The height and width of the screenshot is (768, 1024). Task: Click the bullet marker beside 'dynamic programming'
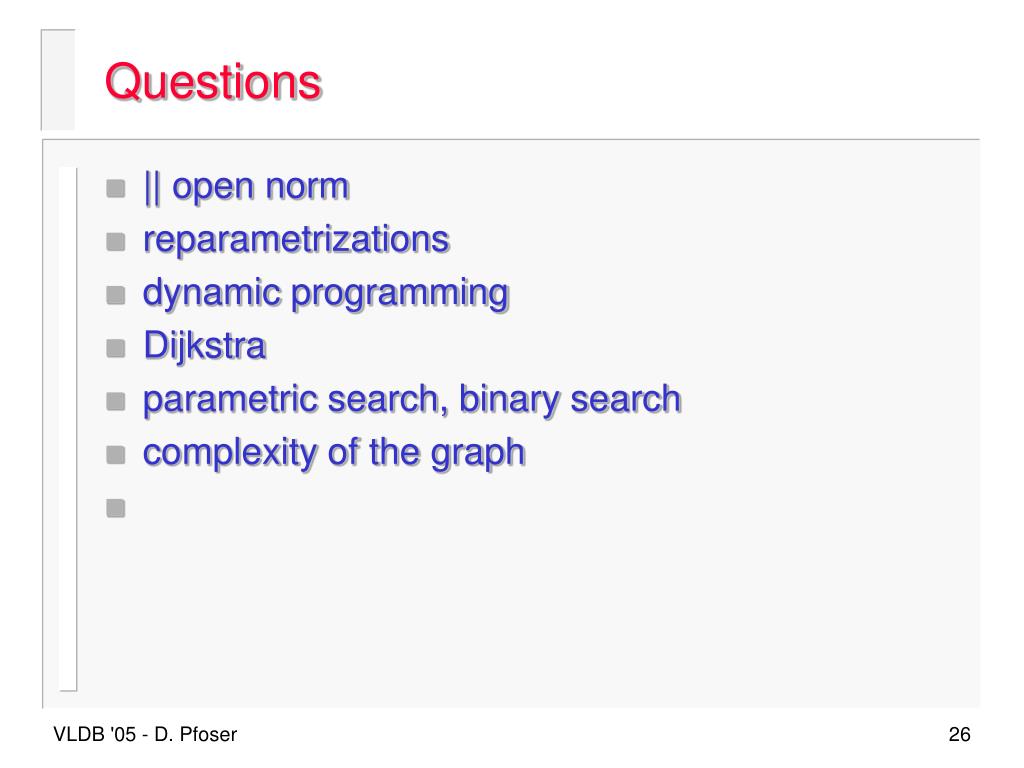(x=116, y=295)
